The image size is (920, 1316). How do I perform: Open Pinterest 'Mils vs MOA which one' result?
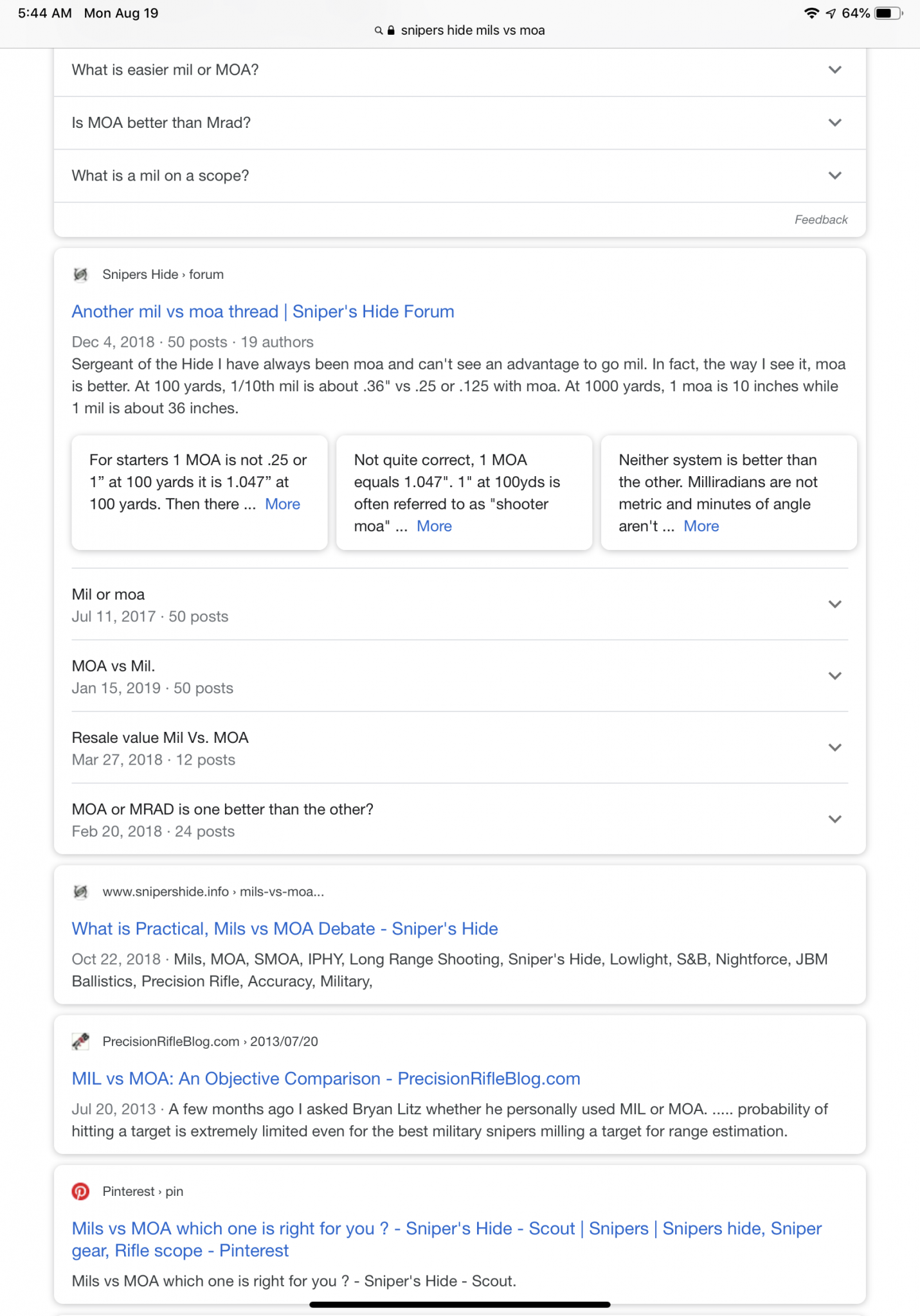click(x=447, y=1240)
